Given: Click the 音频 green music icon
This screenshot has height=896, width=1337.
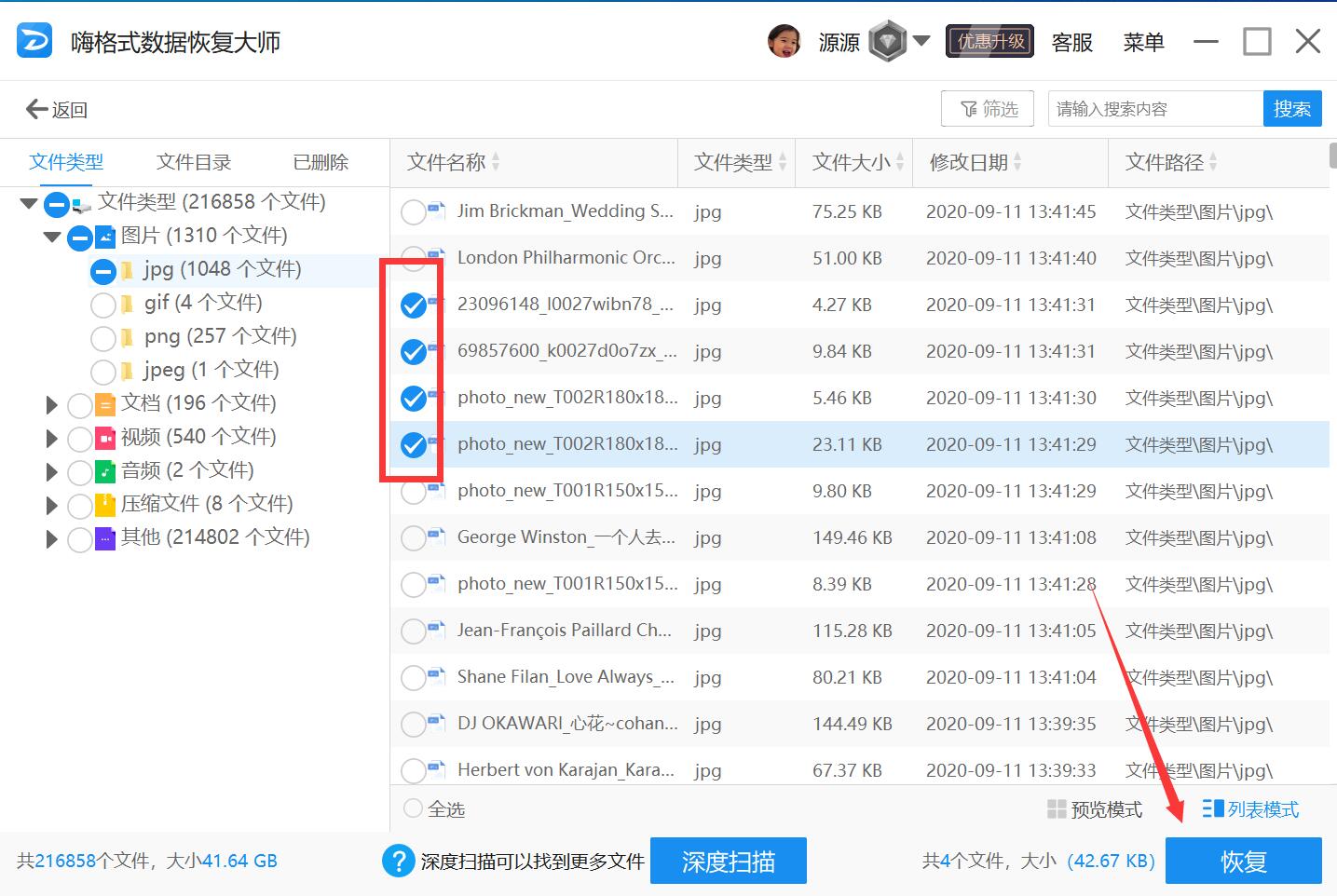Looking at the screenshot, I should (105, 471).
